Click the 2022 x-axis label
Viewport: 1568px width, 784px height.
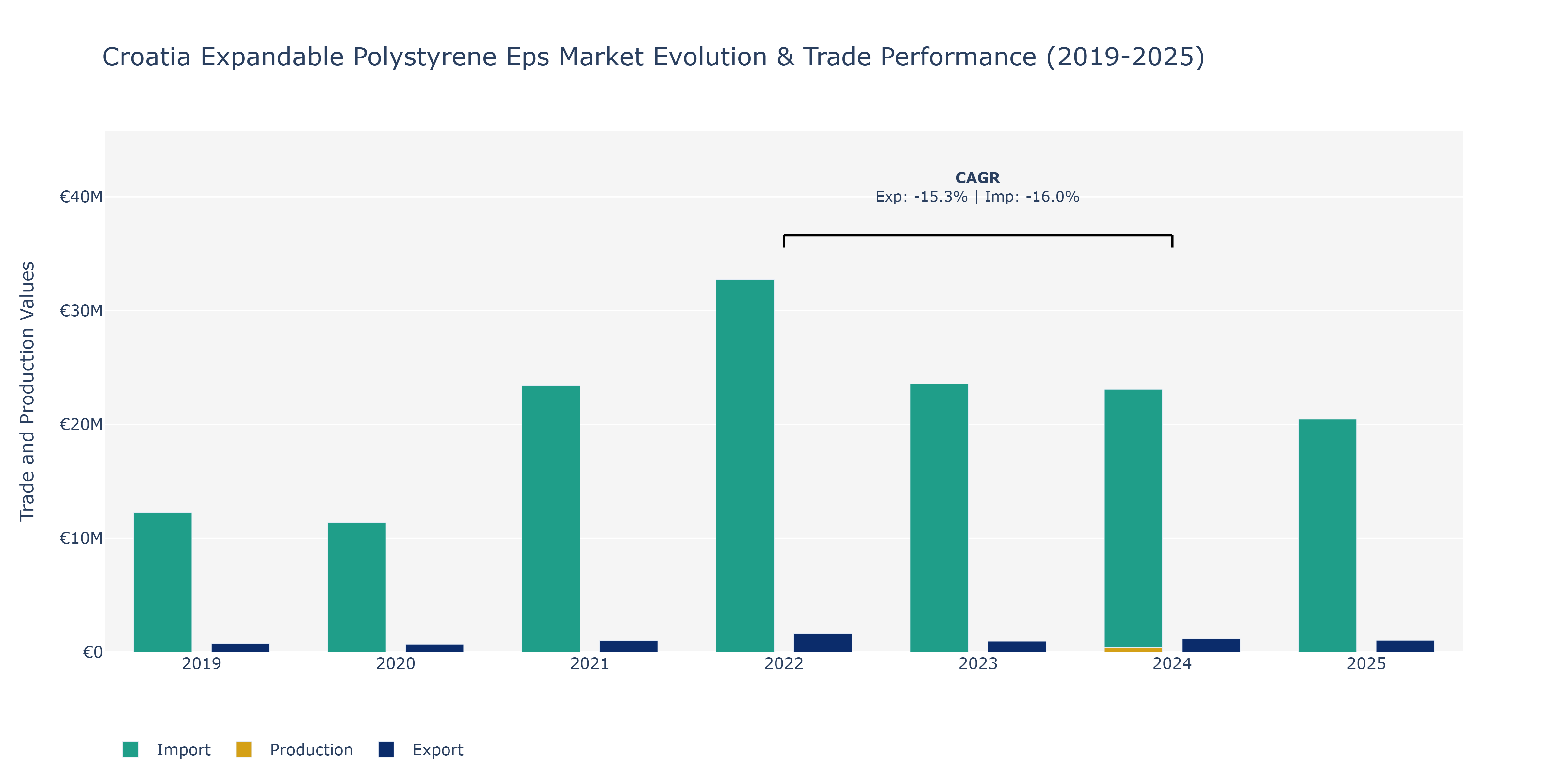784,663
